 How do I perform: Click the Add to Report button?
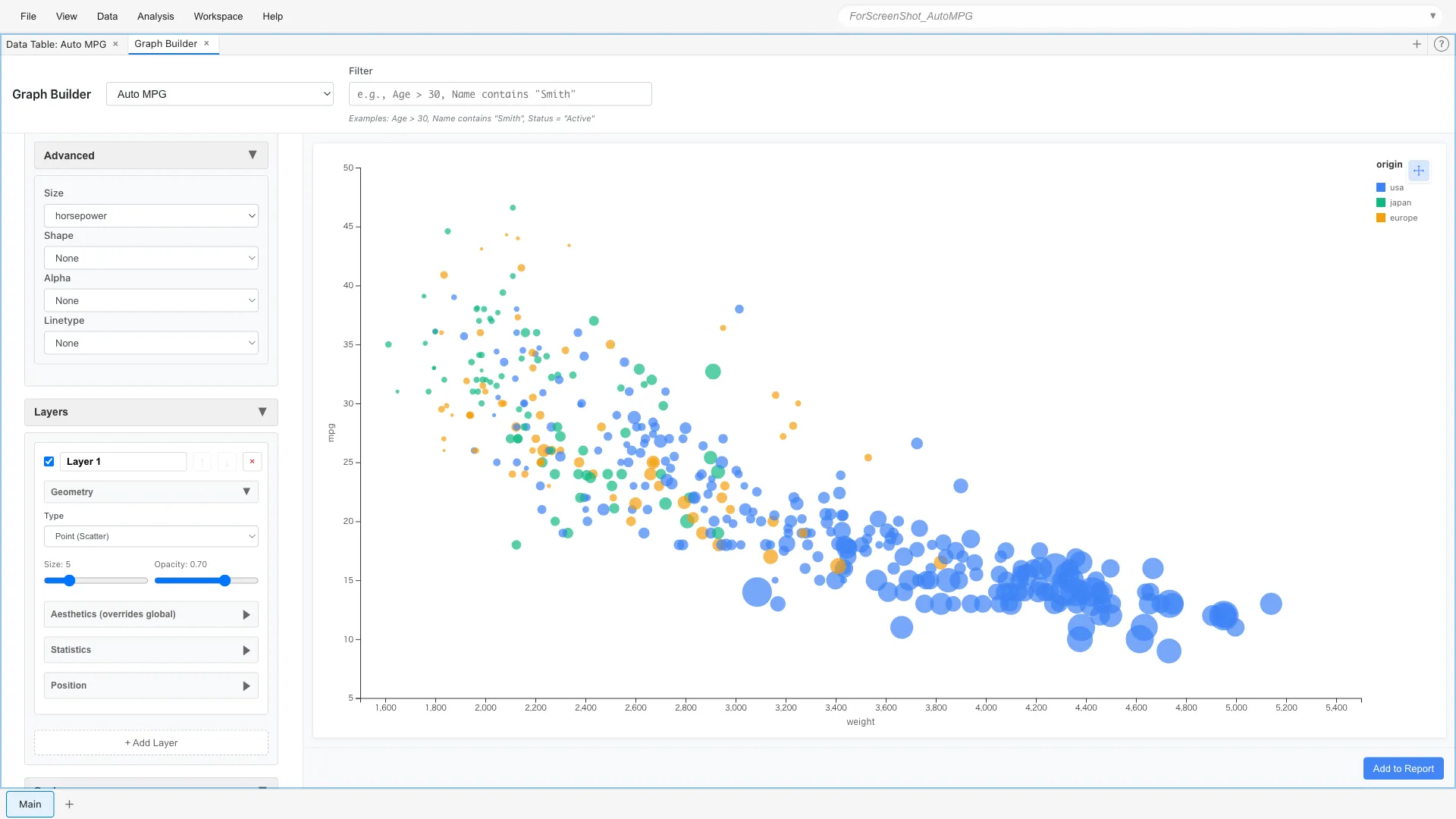[x=1402, y=768]
